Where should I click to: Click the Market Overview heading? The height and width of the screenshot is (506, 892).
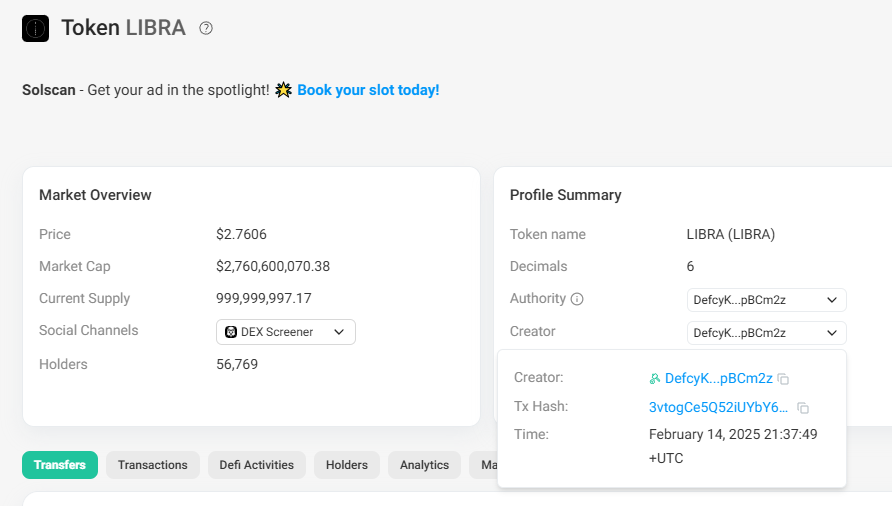coord(95,195)
